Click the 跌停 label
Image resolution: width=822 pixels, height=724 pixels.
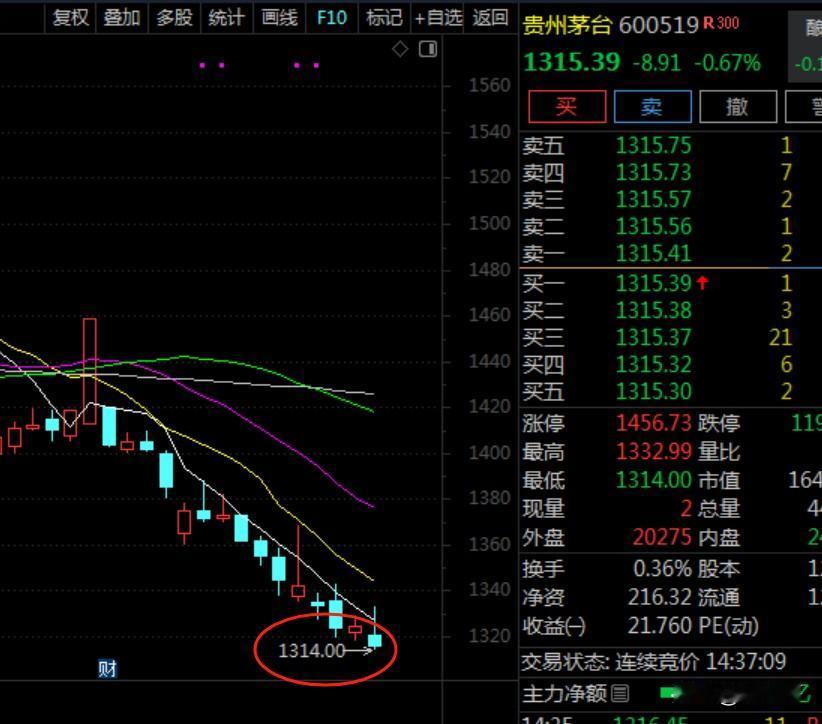[x=719, y=423]
